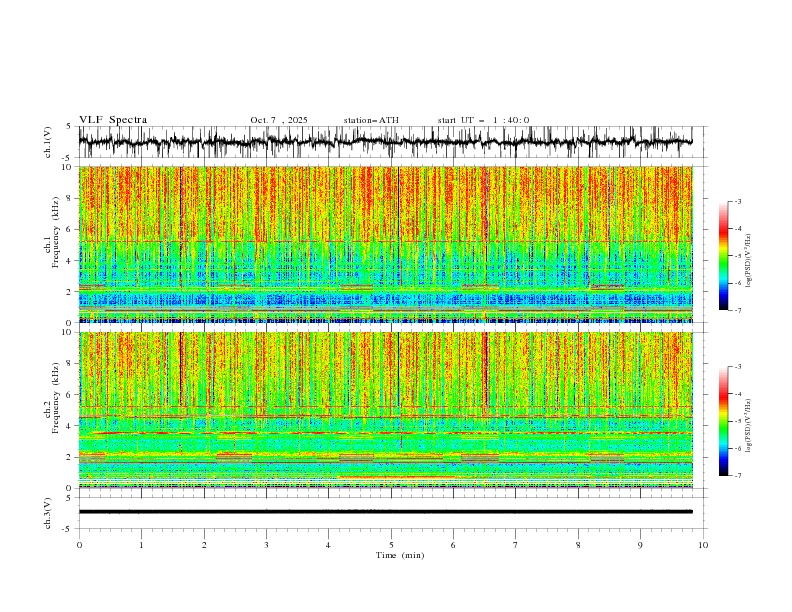Click the ch.2 spectrogram color scale bar
Viewport: 792px width, 612px height.
723,421
